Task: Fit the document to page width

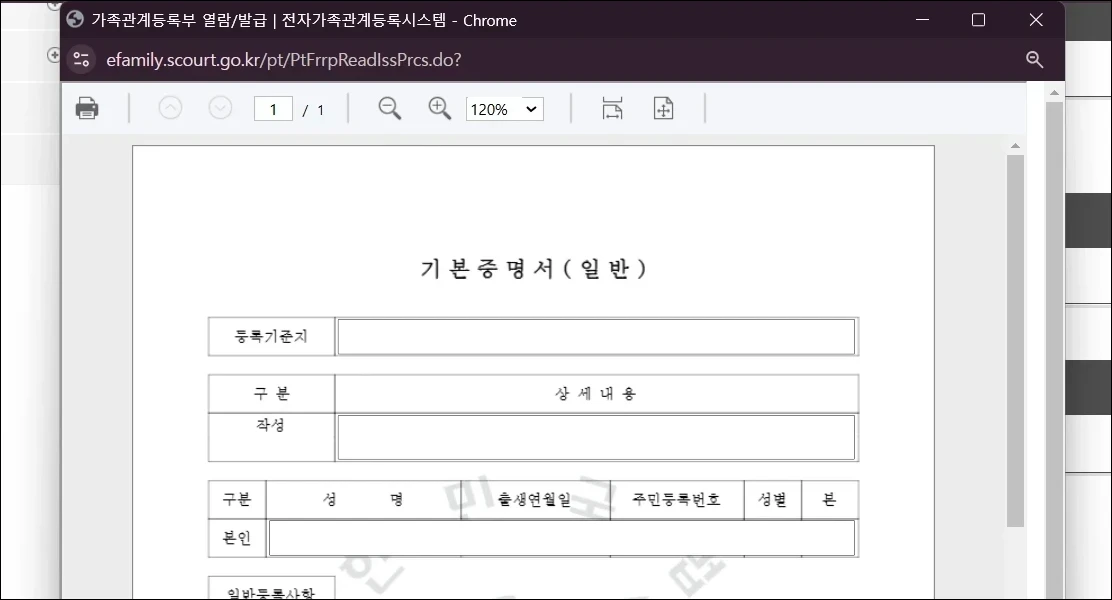Action: [613, 108]
